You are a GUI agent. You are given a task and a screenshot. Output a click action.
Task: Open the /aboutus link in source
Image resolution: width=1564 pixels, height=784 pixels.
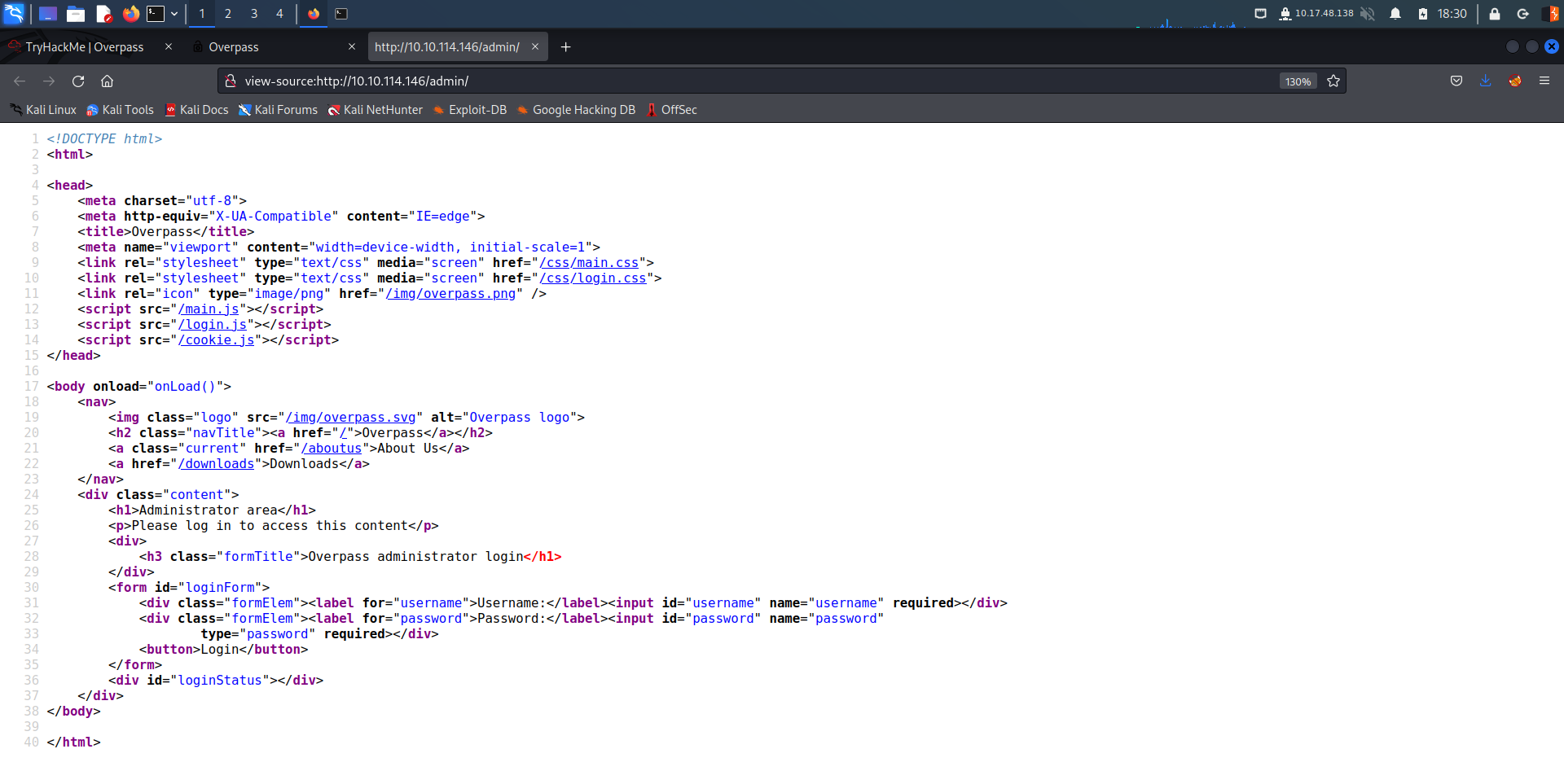331,448
